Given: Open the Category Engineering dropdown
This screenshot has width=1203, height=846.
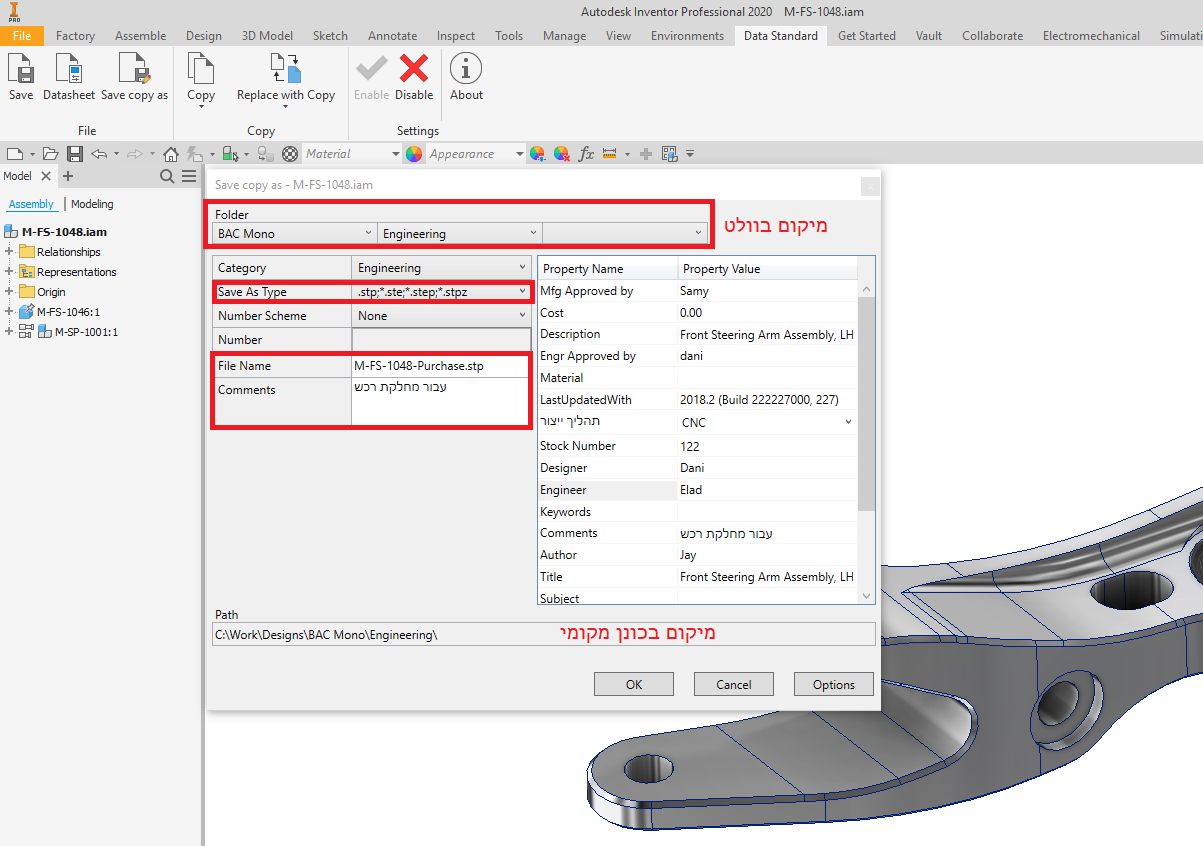Looking at the screenshot, I should click(442, 268).
